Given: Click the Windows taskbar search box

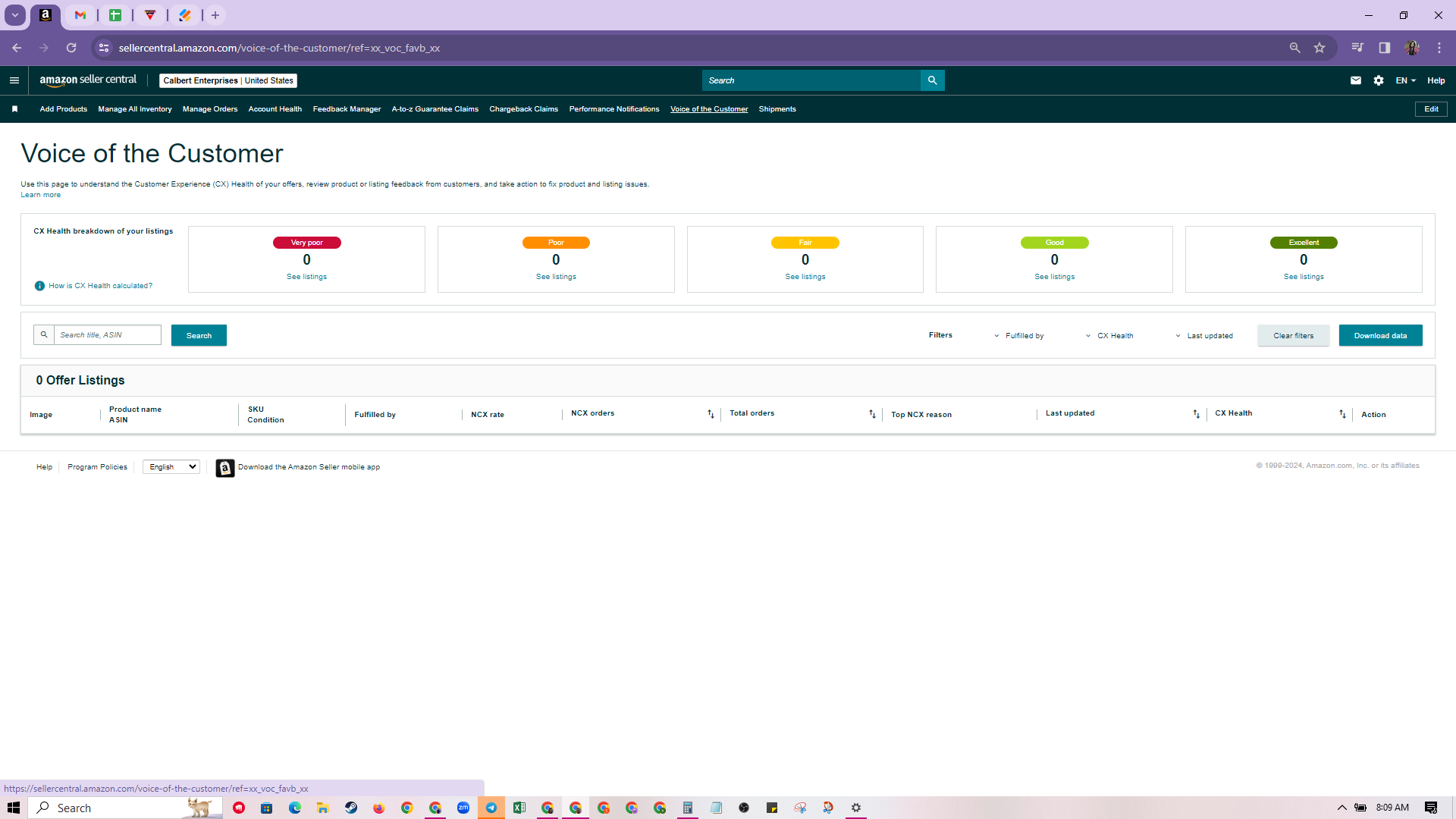Looking at the screenshot, I should [x=126, y=808].
